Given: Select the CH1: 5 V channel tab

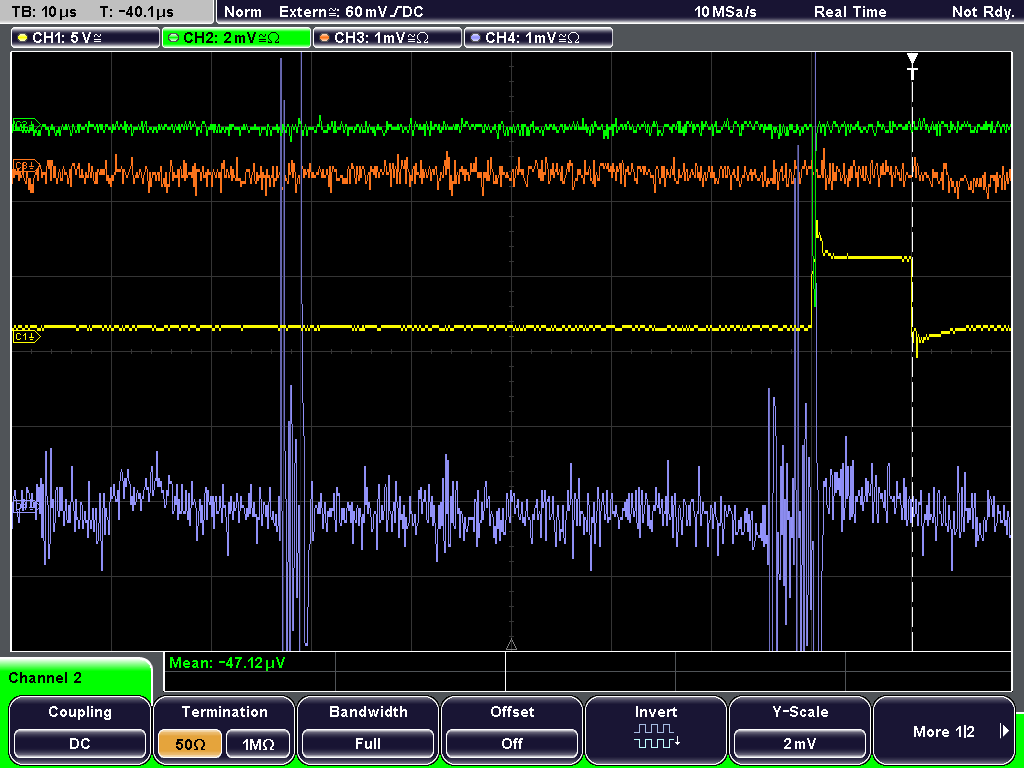Looking at the screenshot, I should click(x=86, y=38).
